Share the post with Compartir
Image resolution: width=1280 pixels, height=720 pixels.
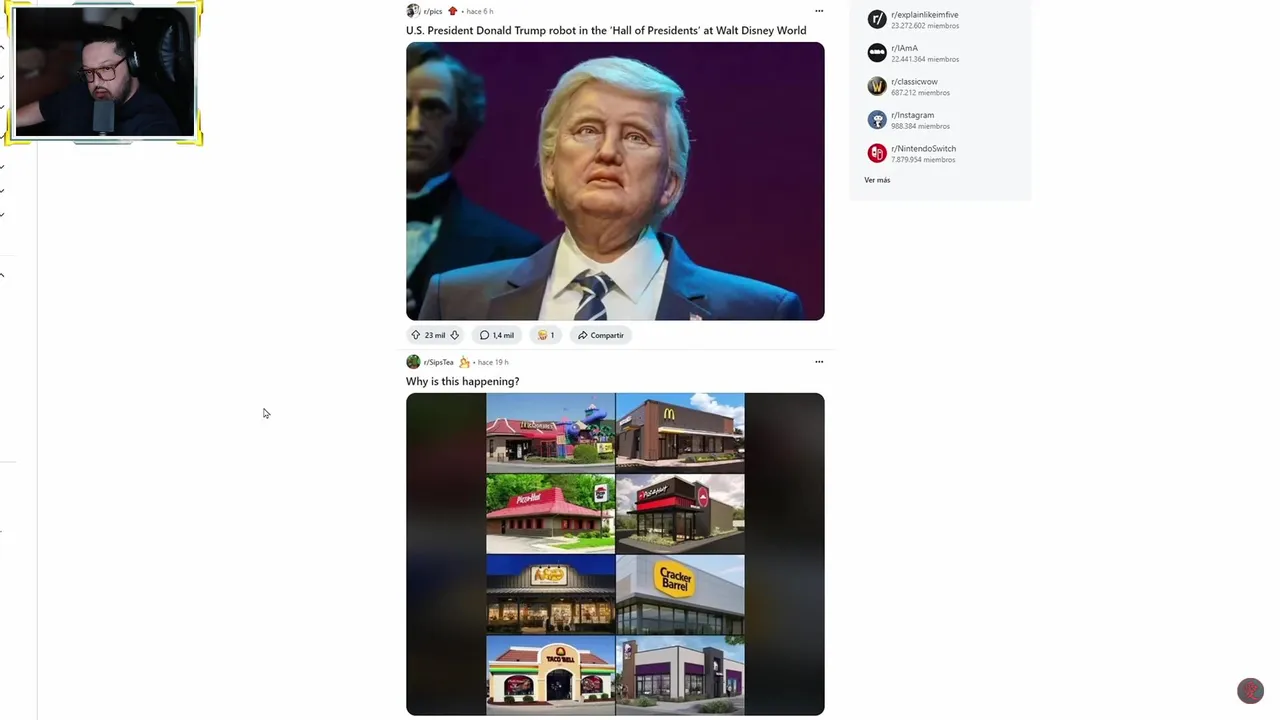(x=601, y=335)
